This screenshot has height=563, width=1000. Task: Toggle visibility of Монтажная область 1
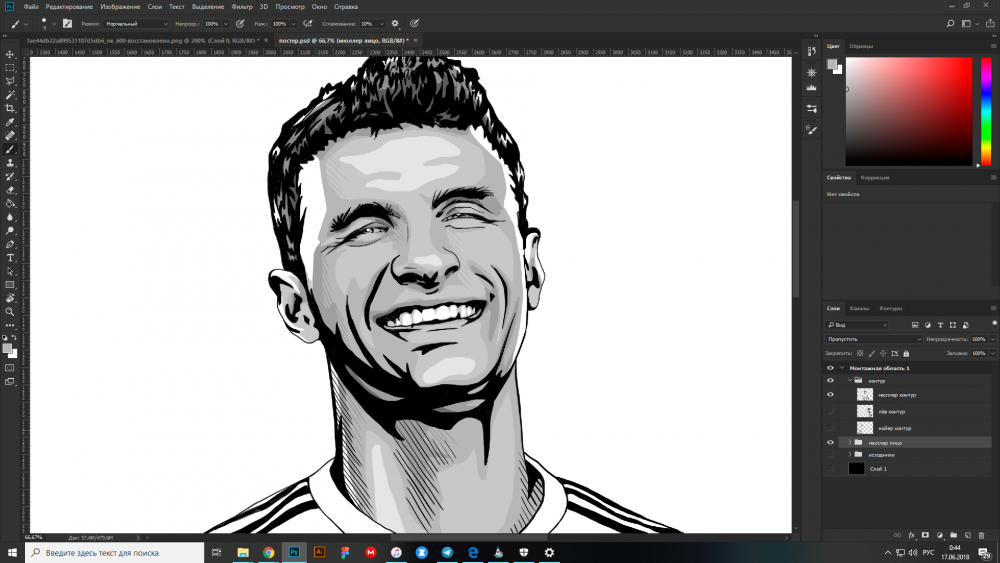(x=830, y=368)
